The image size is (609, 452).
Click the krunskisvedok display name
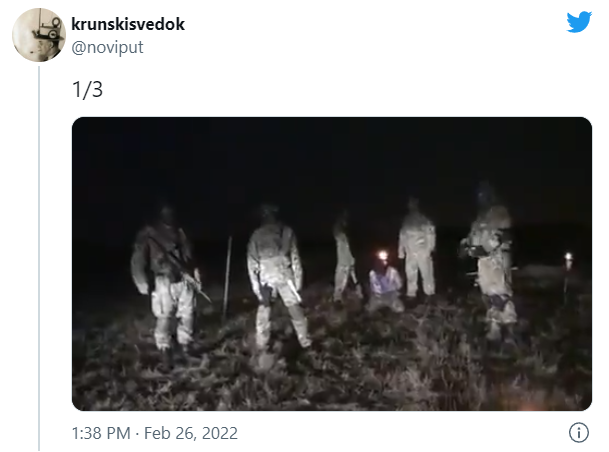click(128, 24)
